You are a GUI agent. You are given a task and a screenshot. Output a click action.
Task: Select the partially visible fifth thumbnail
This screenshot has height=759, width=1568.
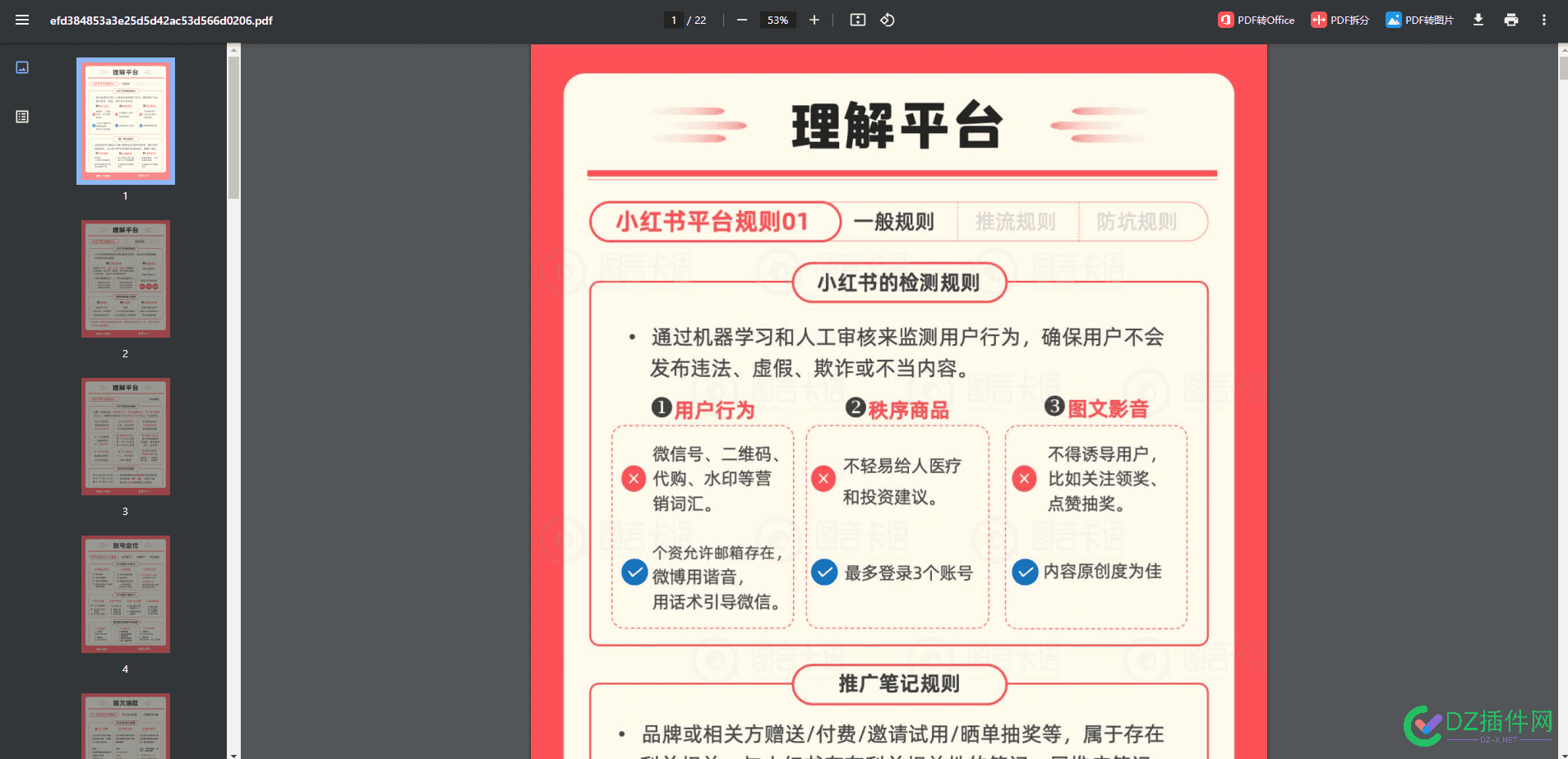126,726
